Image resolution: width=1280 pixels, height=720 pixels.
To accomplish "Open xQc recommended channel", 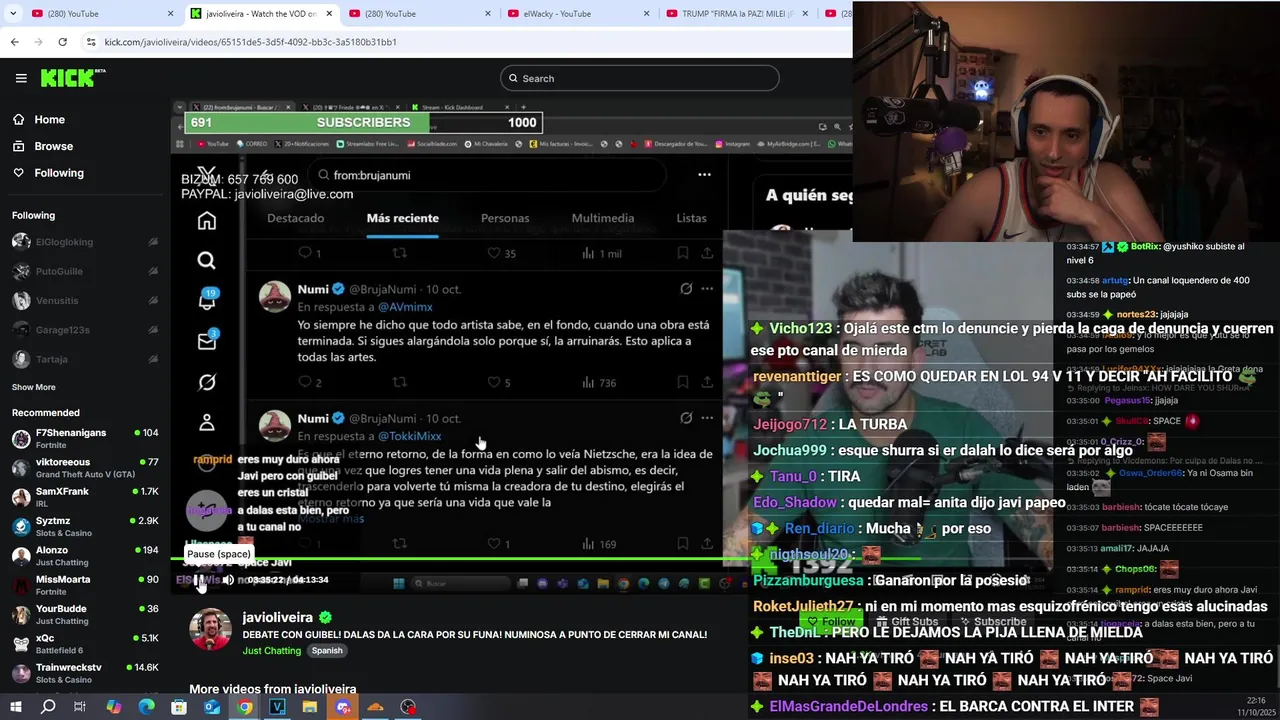I will pyautogui.click(x=85, y=643).
